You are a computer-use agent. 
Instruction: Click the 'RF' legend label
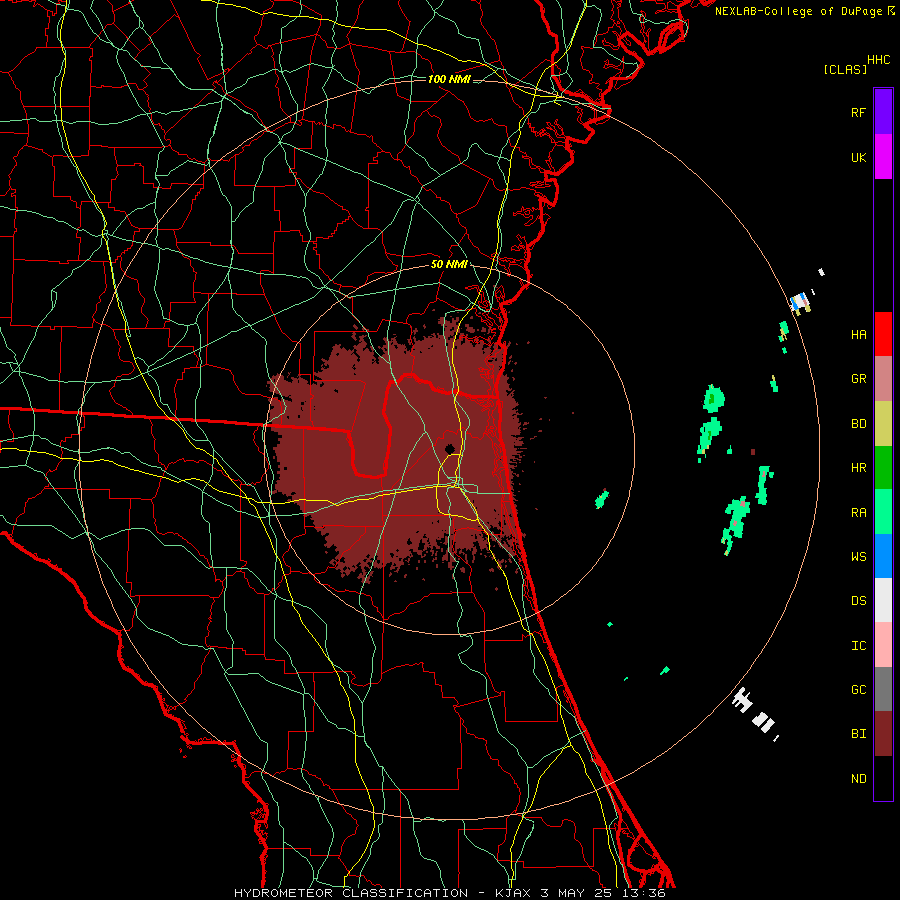[858, 112]
